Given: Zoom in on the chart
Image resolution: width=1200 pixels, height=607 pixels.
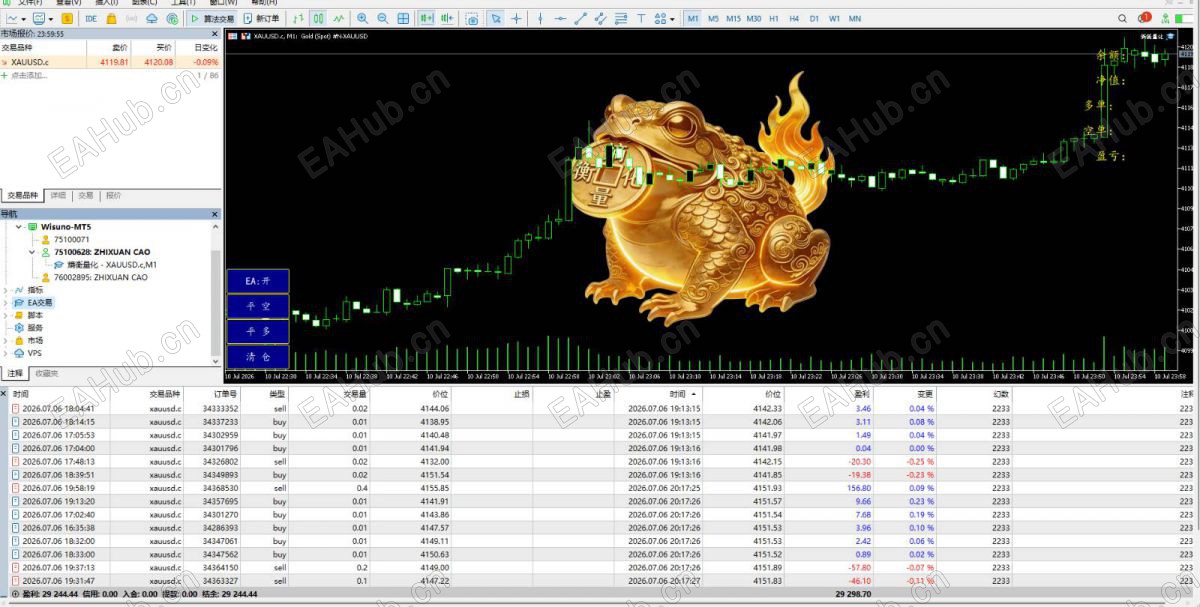Looking at the screenshot, I should [x=362, y=18].
